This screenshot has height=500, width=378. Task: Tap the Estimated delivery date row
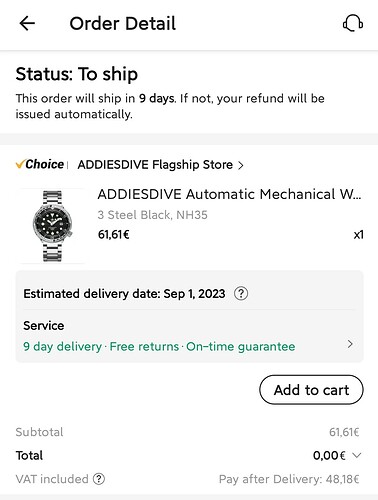tap(189, 294)
